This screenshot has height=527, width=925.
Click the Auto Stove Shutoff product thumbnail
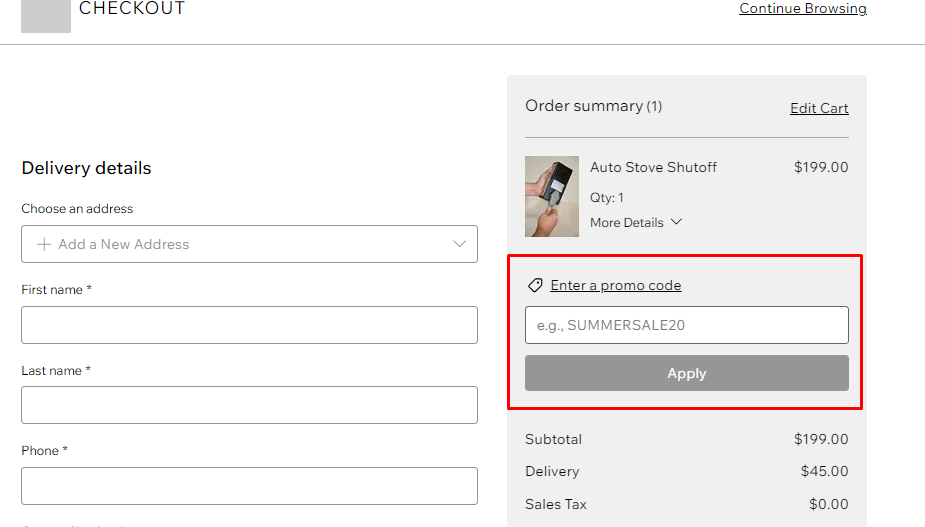[552, 197]
